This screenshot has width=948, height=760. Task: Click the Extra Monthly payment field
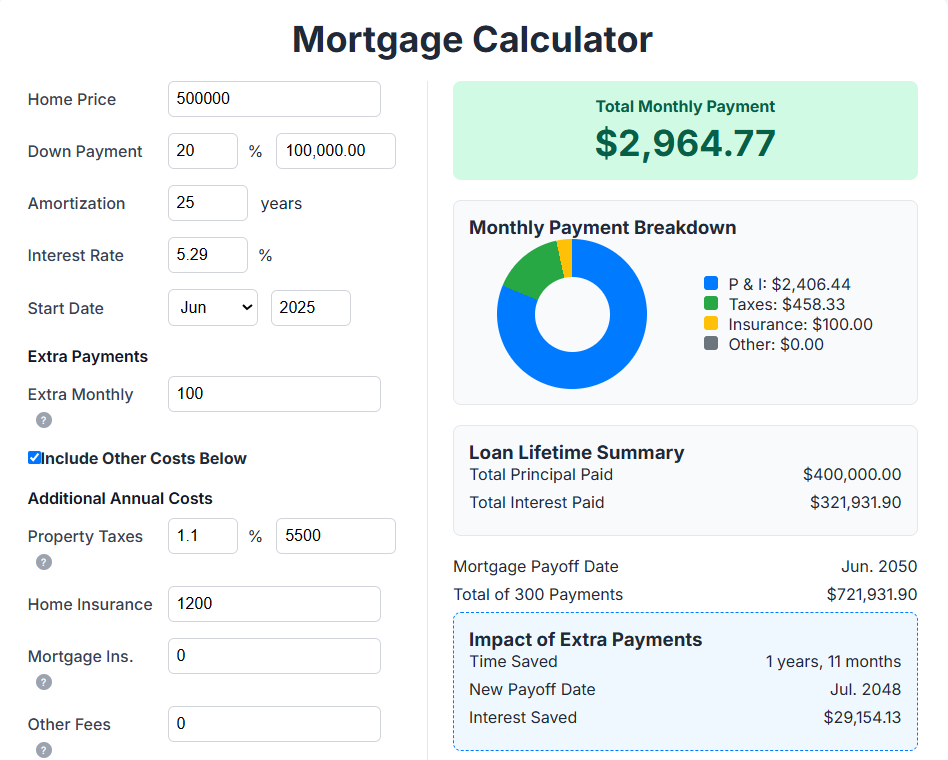click(x=274, y=394)
